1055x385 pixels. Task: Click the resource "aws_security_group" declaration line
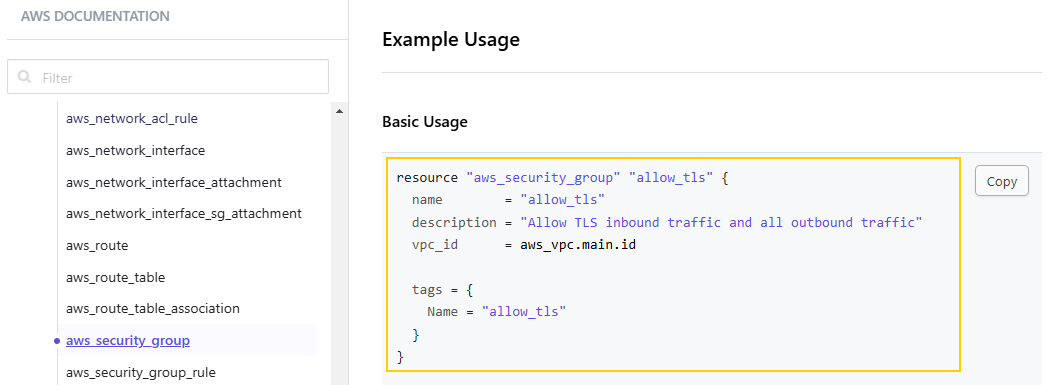click(562, 178)
